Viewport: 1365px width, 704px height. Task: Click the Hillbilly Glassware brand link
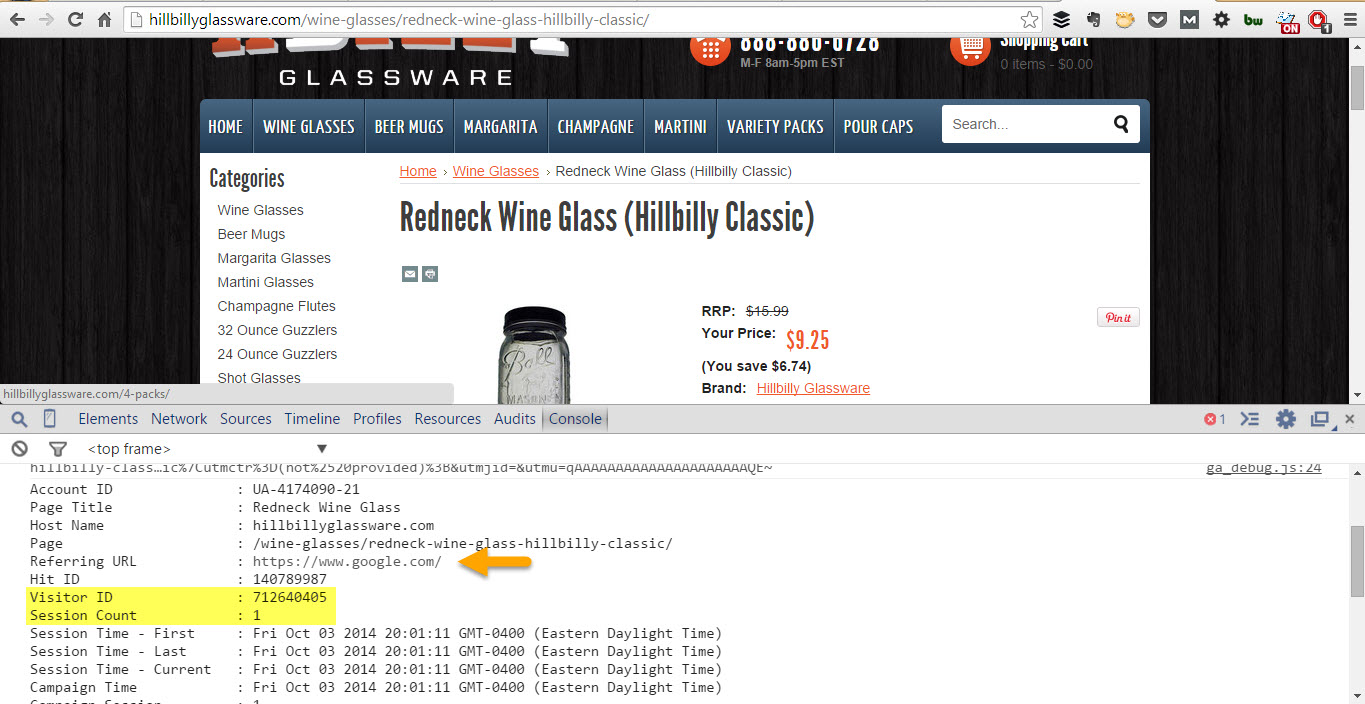813,388
